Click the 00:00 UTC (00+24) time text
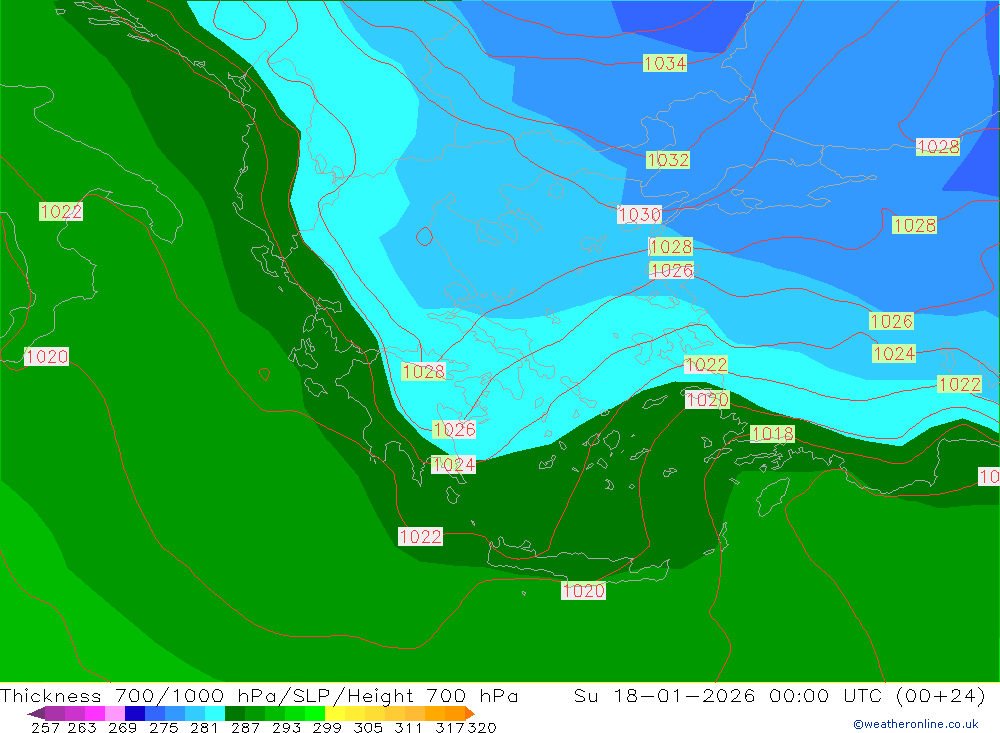This screenshot has height=733, width=1000. [877, 695]
